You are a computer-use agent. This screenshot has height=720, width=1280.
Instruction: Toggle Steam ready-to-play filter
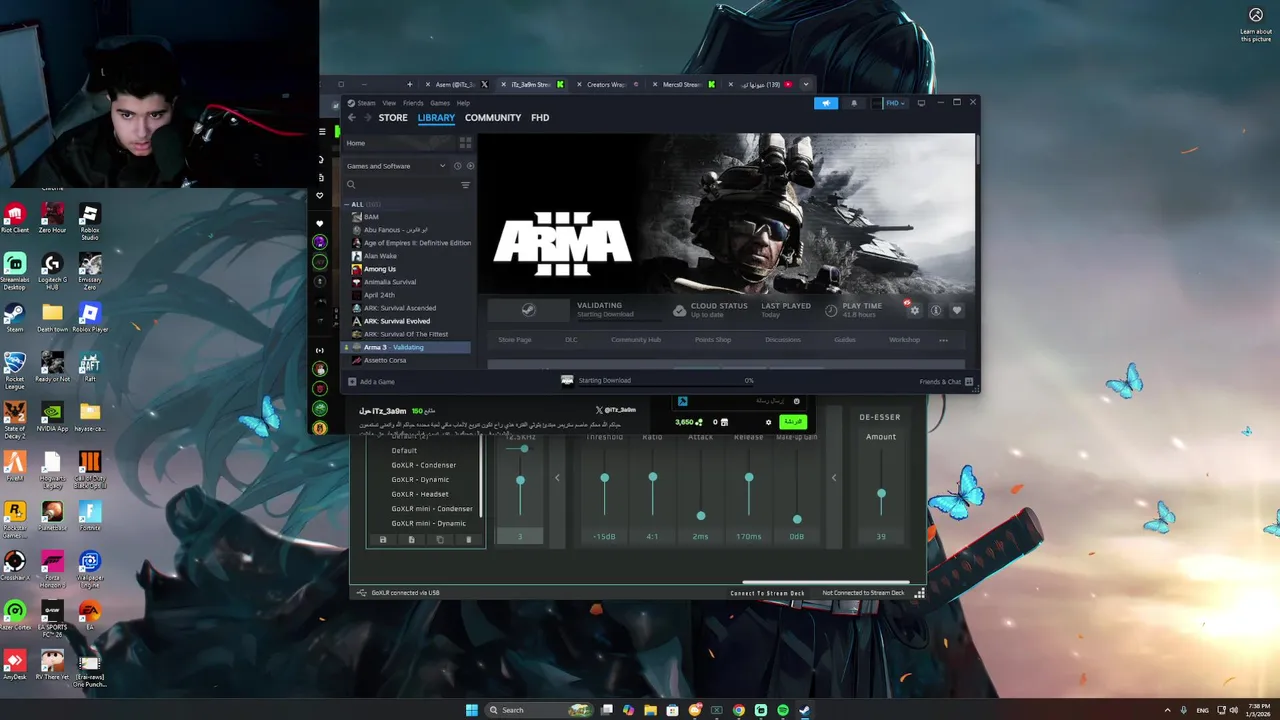[x=470, y=166]
